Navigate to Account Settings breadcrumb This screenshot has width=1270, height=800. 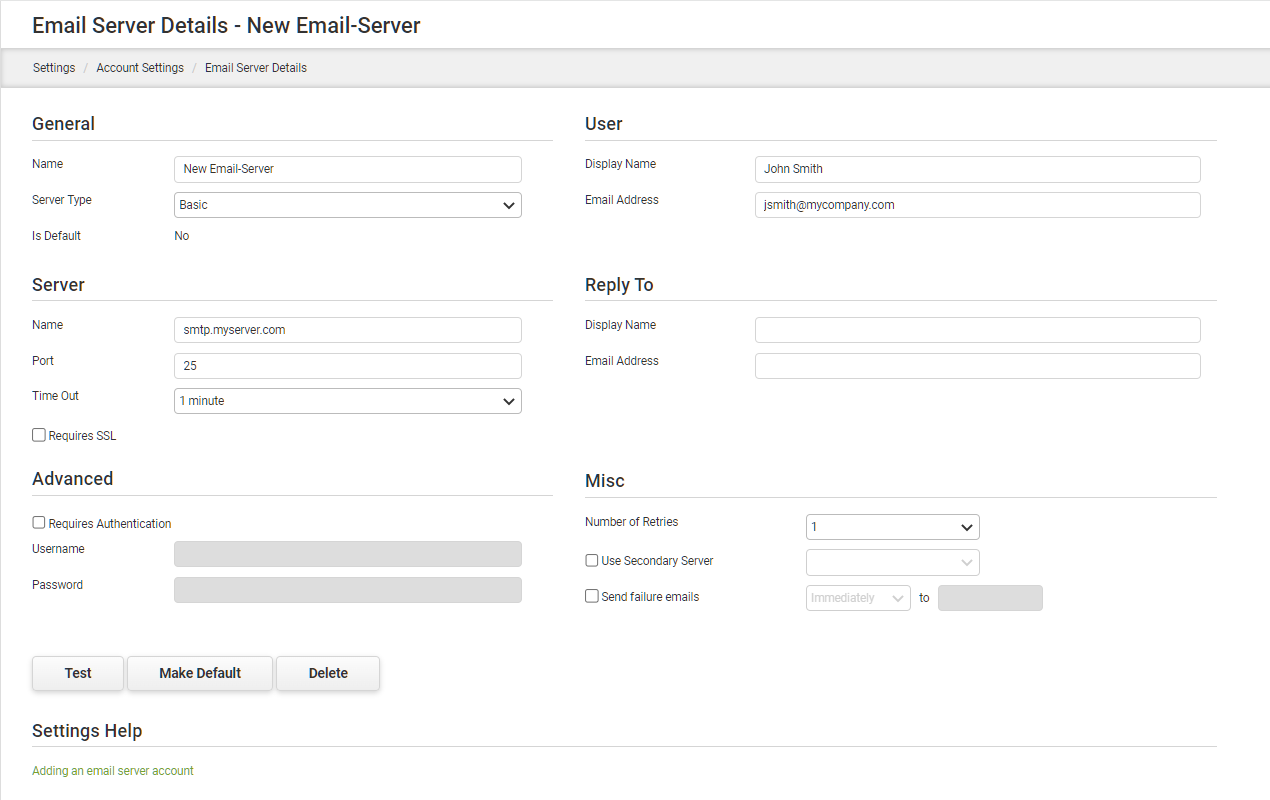pyautogui.click(x=140, y=68)
